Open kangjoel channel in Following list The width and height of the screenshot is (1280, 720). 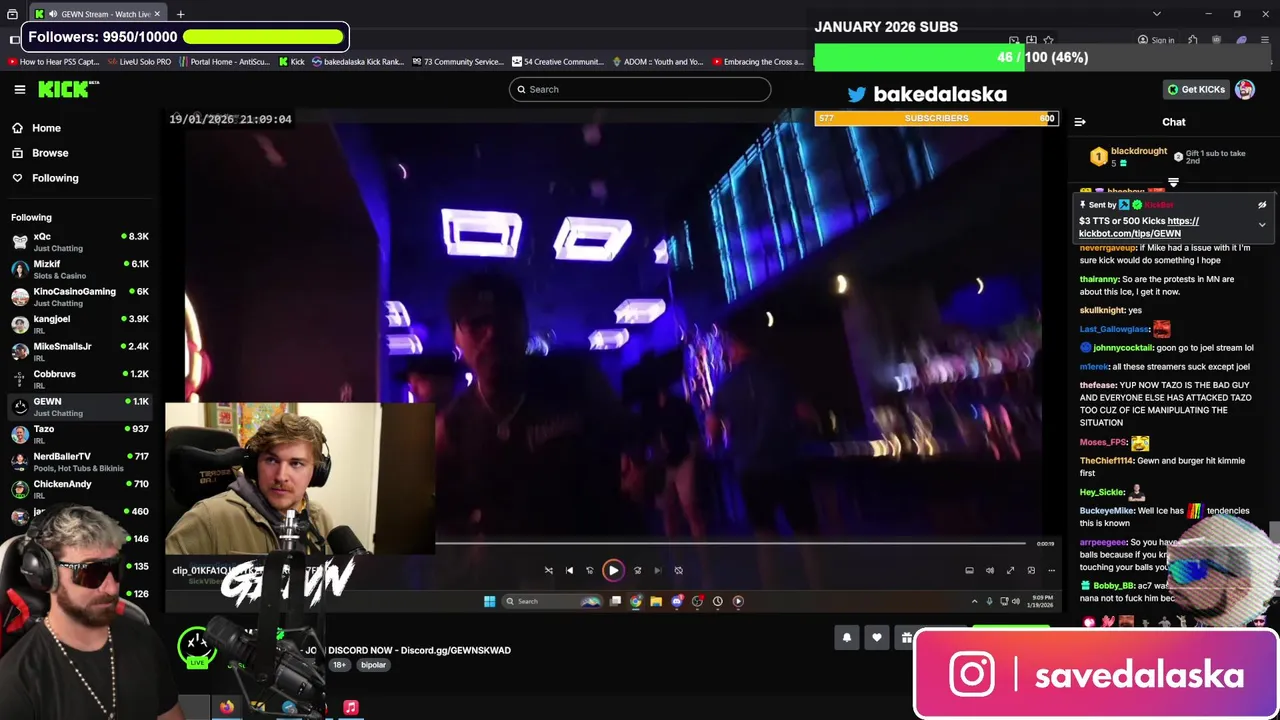click(x=78, y=324)
